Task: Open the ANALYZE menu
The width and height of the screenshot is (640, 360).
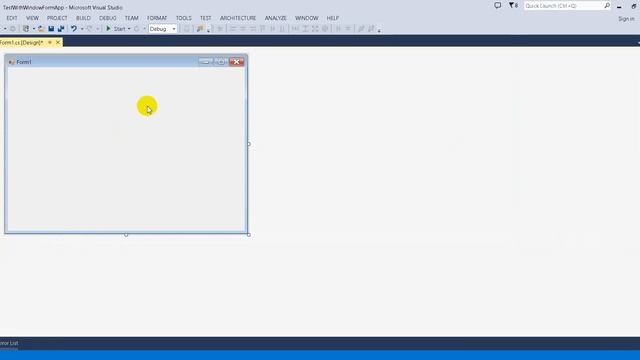Action: [x=276, y=18]
